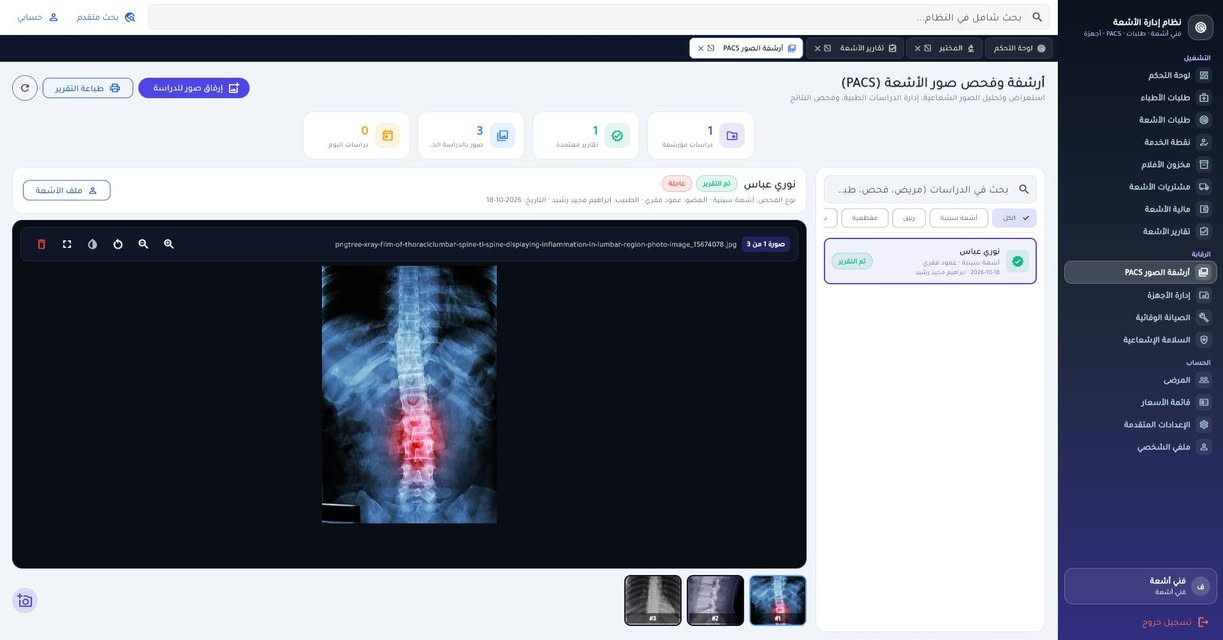Filter studies by أشعة سينية

[959, 218]
